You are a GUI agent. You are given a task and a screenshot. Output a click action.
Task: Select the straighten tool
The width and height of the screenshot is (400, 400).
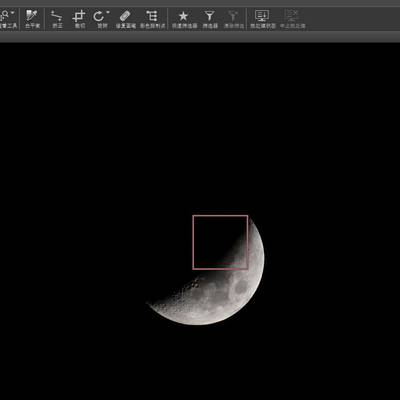tap(56, 16)
